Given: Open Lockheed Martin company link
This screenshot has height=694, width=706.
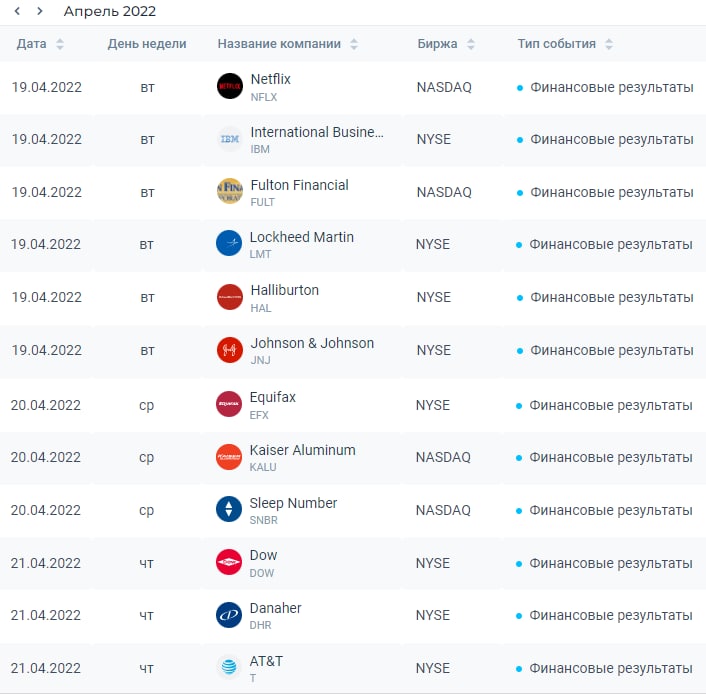Looking at the screenshot, I should click(302, 237).
